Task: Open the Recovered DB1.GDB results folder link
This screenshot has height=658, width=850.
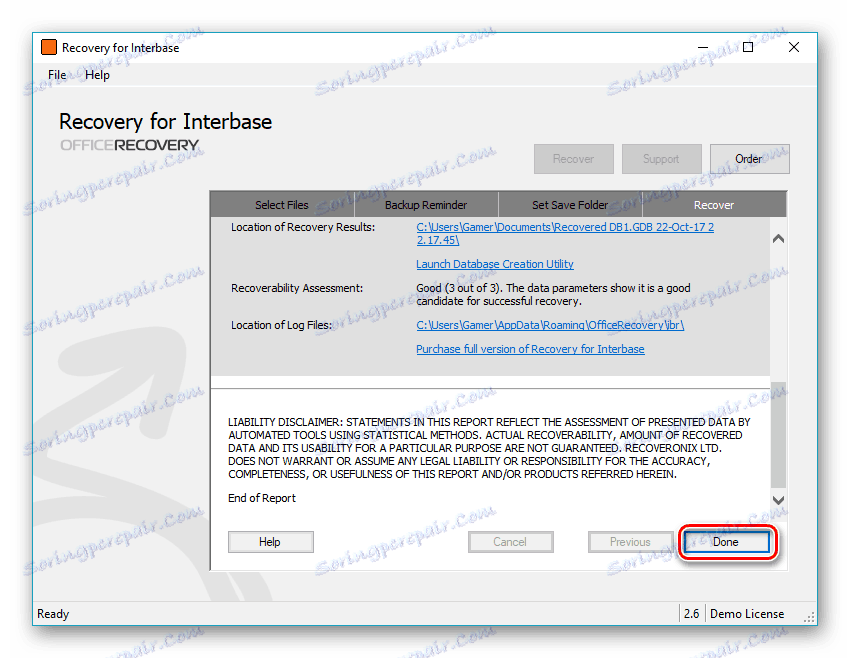Action: point(565,234)
